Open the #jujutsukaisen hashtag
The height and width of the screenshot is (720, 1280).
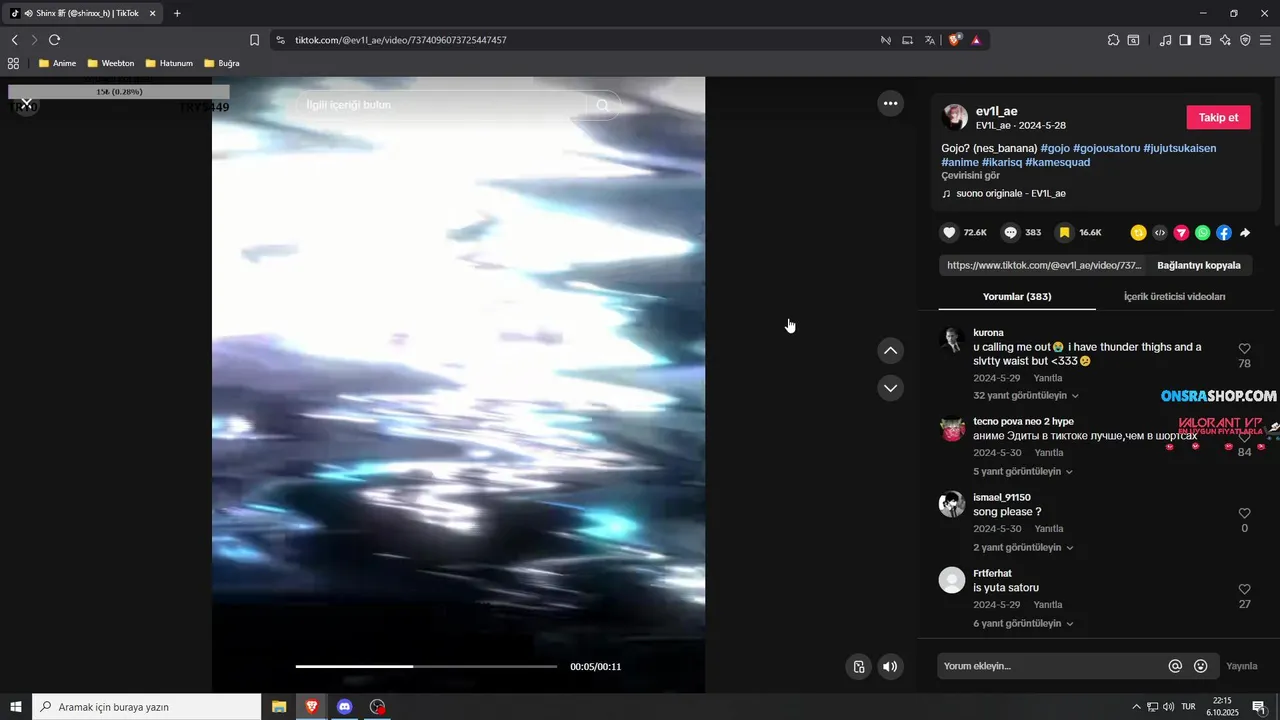1180,148
